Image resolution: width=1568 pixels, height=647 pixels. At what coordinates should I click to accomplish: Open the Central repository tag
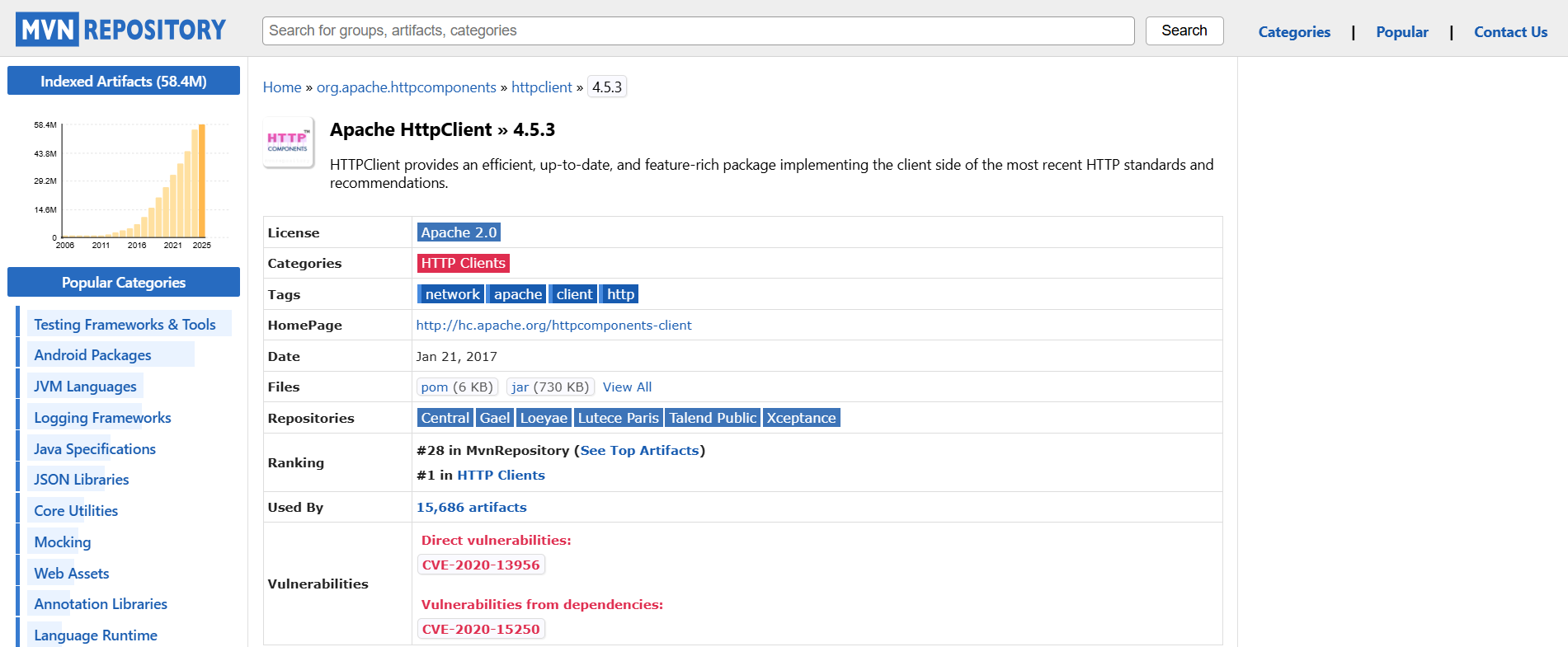pos(445,418)
